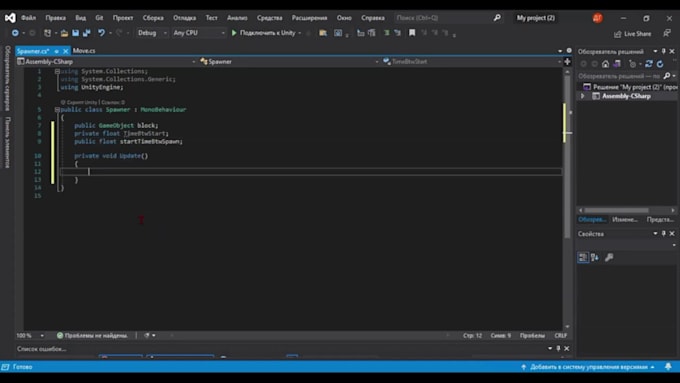Click the Navigate Backward toolbar icon
680x383 pixels.
(x=15, y=33)
